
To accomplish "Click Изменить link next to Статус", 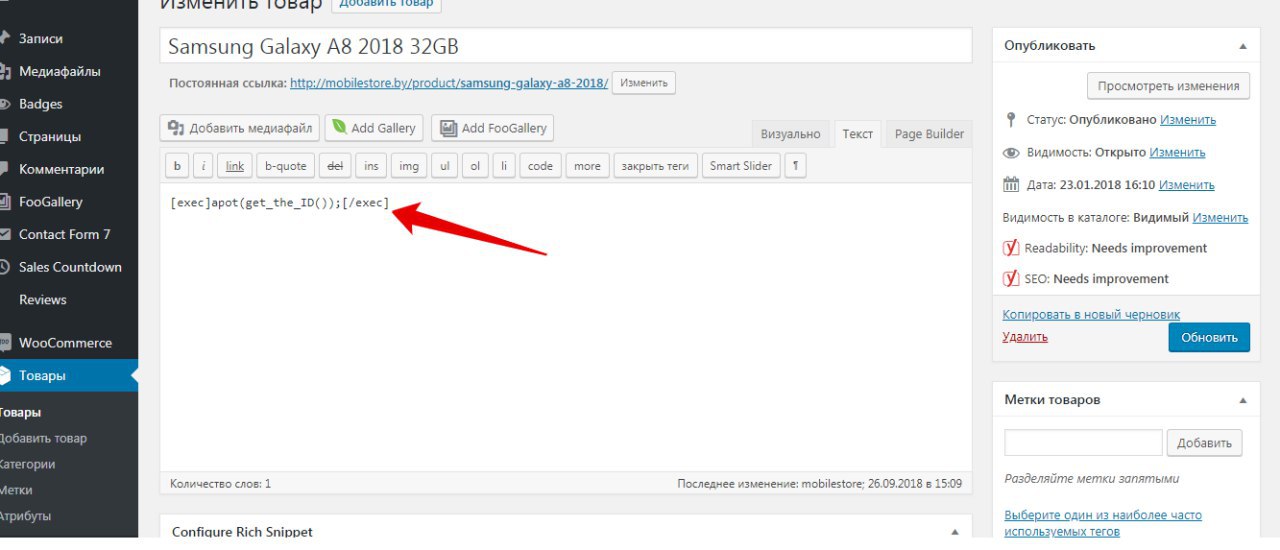I will 1188,120.
